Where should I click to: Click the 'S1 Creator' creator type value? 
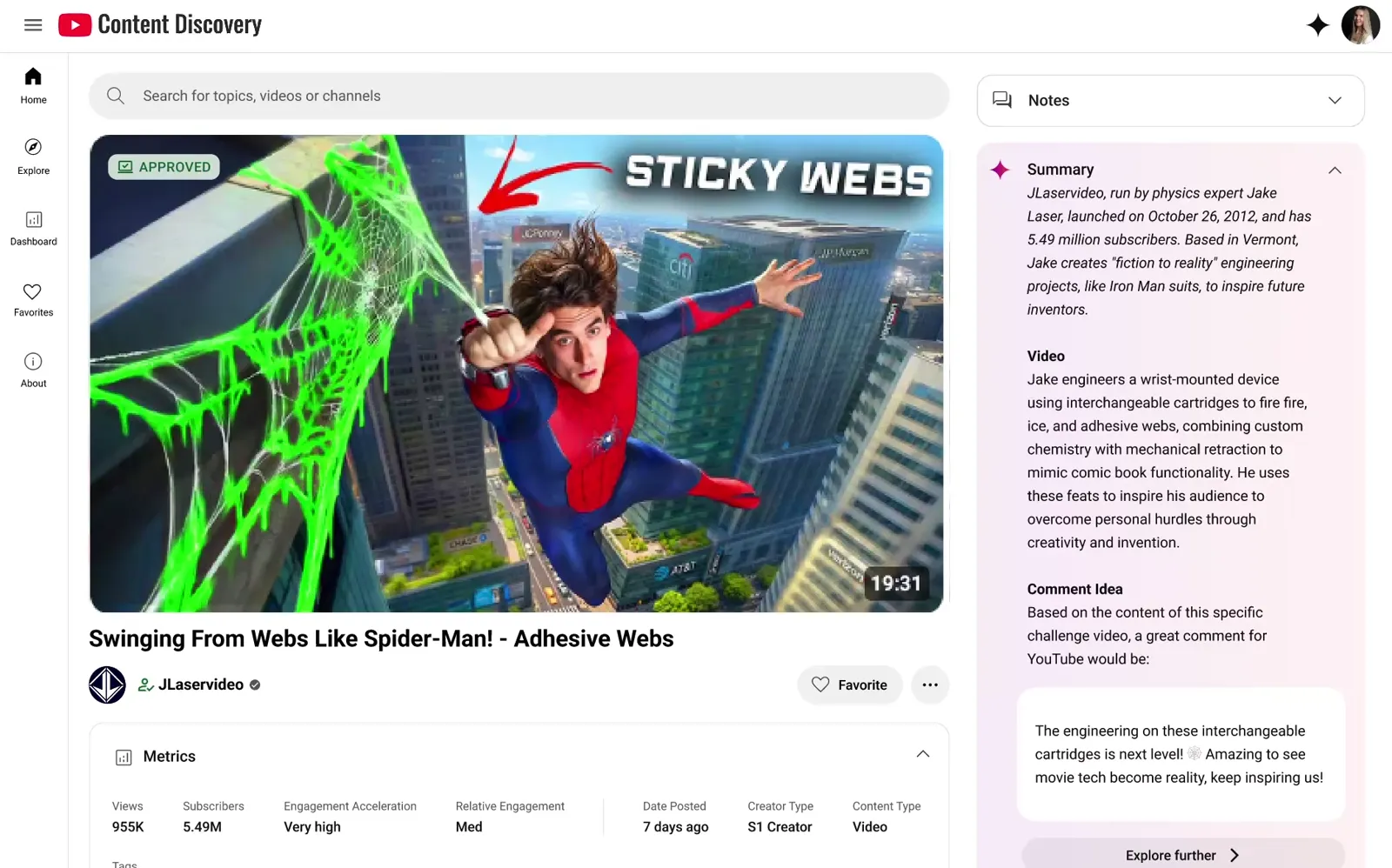click(x=780, y=827)
